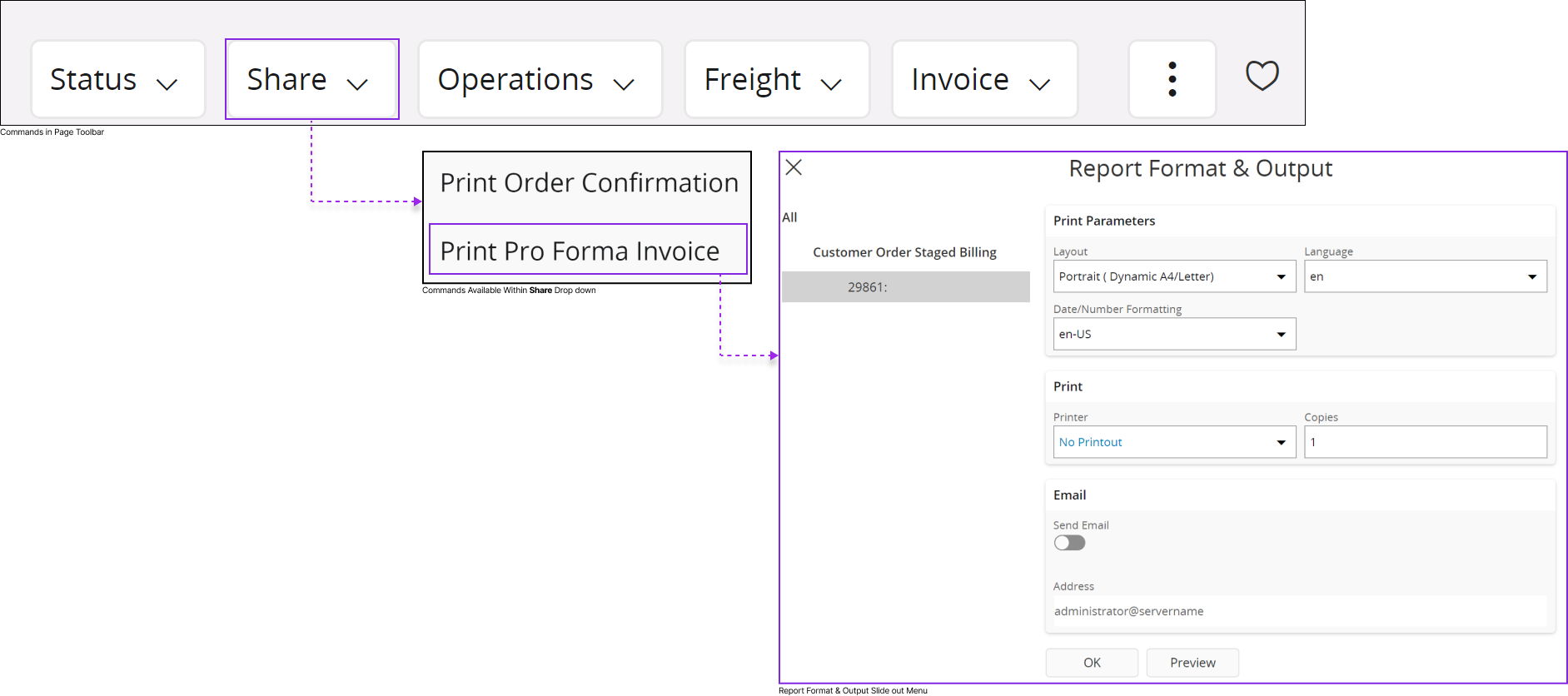This screenshot has width=1568, height=696.
Task: Open the Language dropdown
Action: click(x=1425, y=276)
